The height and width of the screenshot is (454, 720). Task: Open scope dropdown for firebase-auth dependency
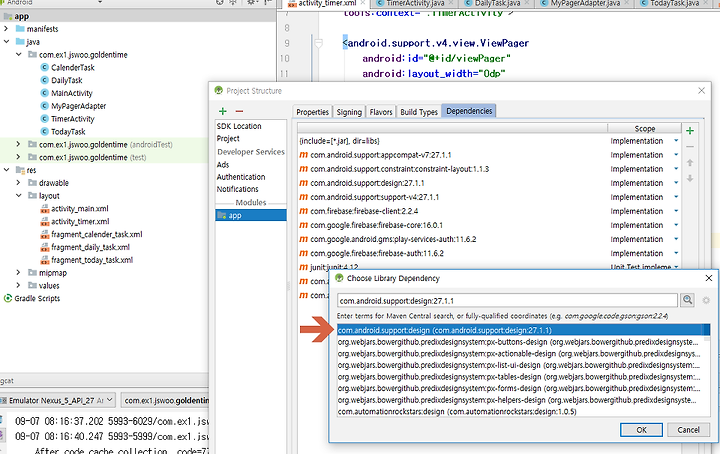click(x=676, y=253)
